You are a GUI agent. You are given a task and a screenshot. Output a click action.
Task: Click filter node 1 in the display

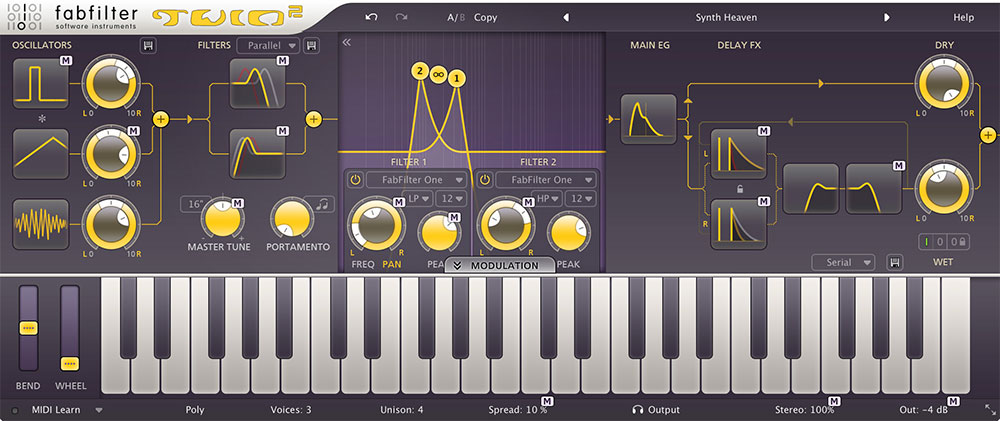tap(457, 78)
